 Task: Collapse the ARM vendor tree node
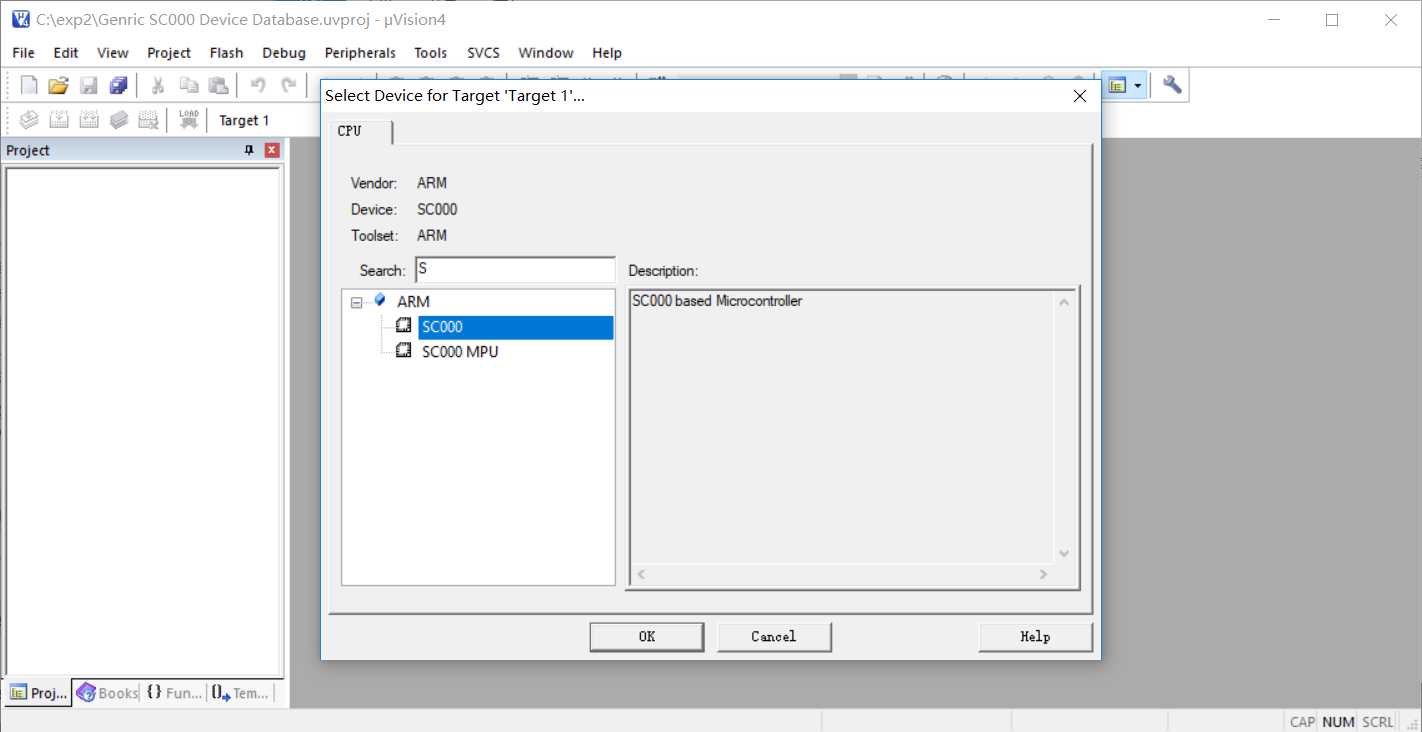tap(356, 301)
